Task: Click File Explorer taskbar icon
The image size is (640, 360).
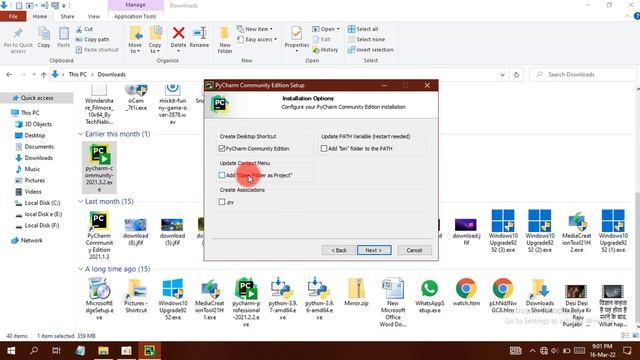Action: point(103,351)
